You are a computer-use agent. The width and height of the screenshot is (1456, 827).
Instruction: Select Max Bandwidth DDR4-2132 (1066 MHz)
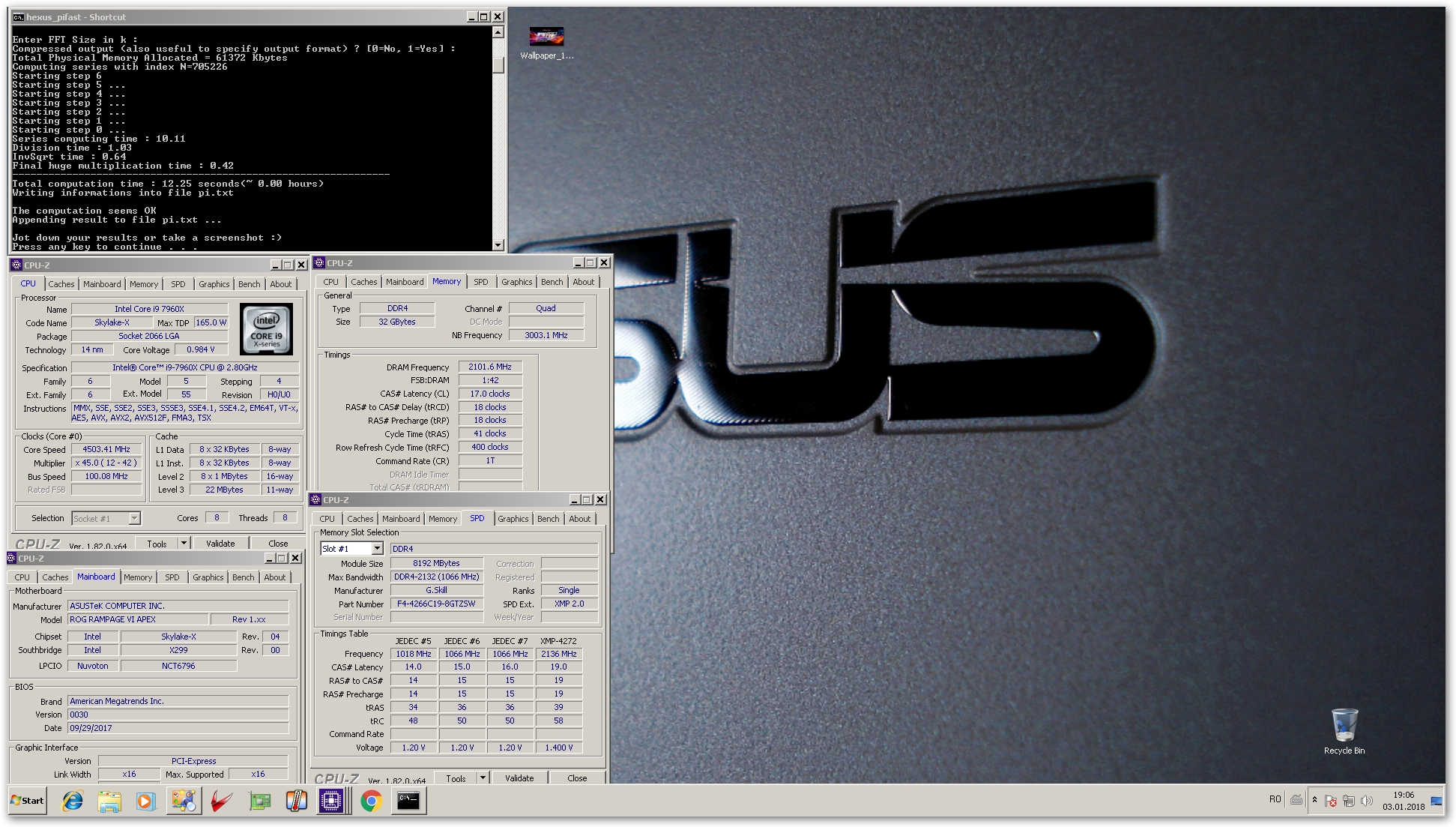tap(436, 577)
